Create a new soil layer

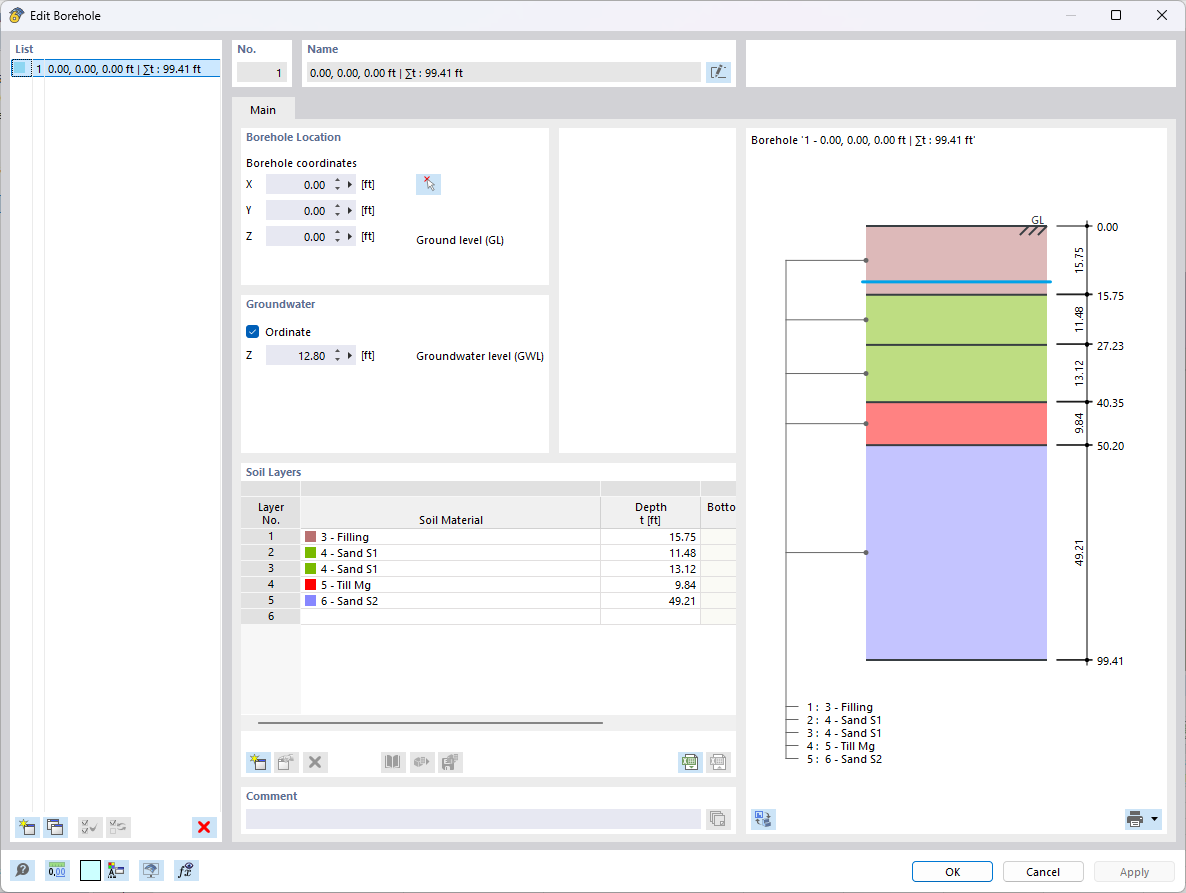click(x=257, y=762)
